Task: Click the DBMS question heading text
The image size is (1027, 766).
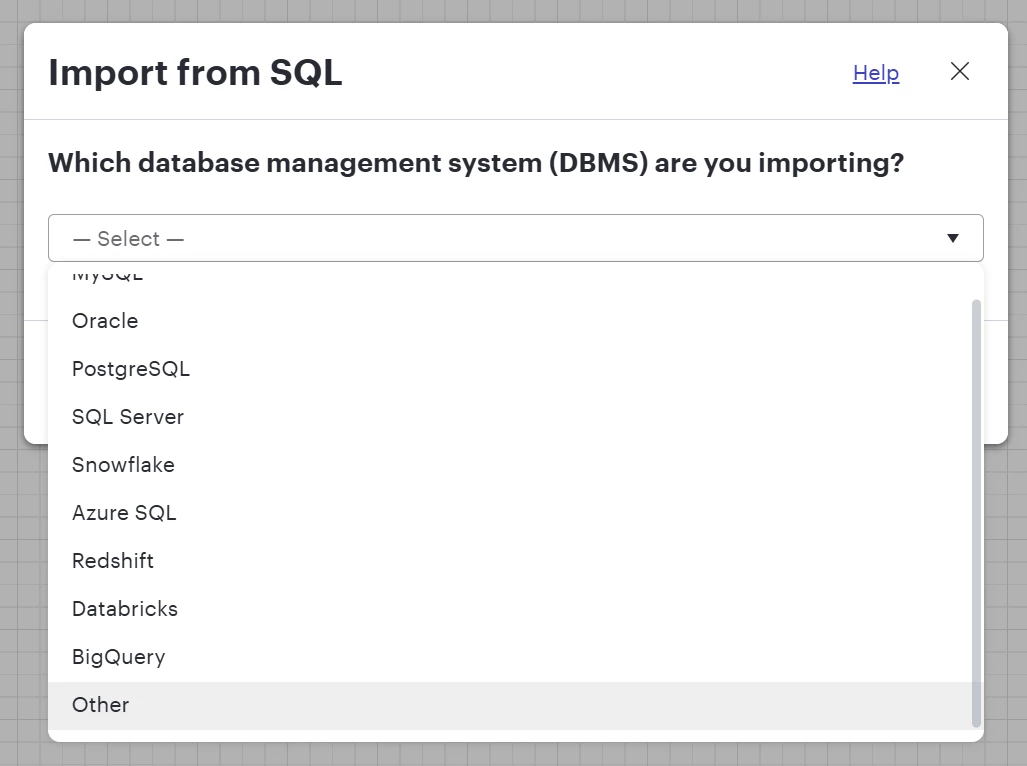Action: 476,162
